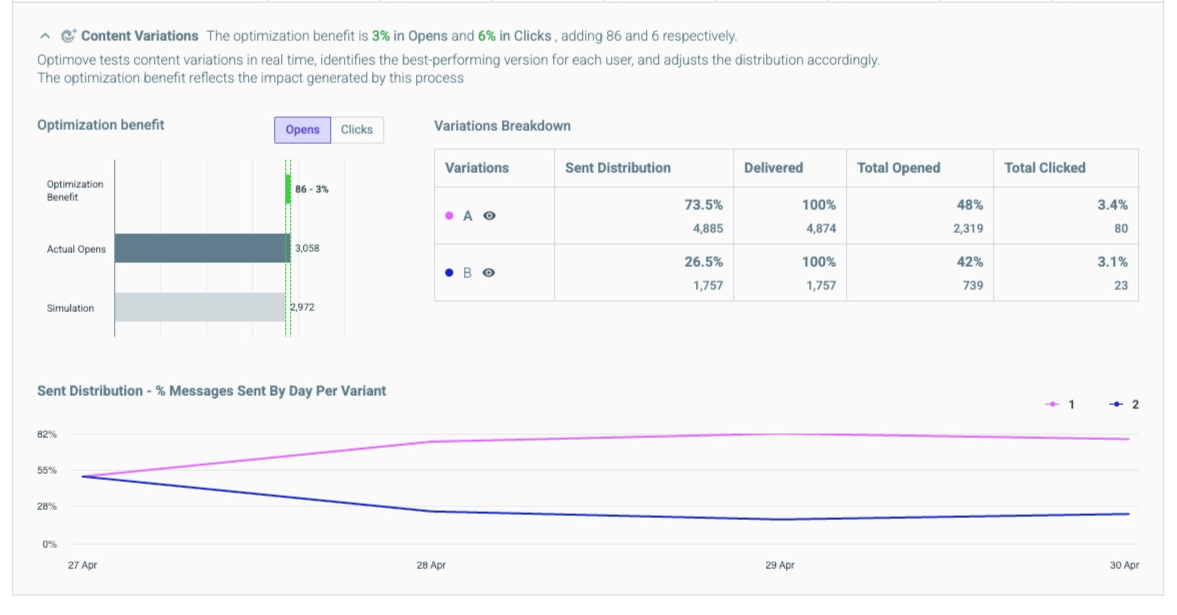Screen dimensions: 1177x615
Task: Click the 4,874 delivered count
Action: (x=821, y=228)
